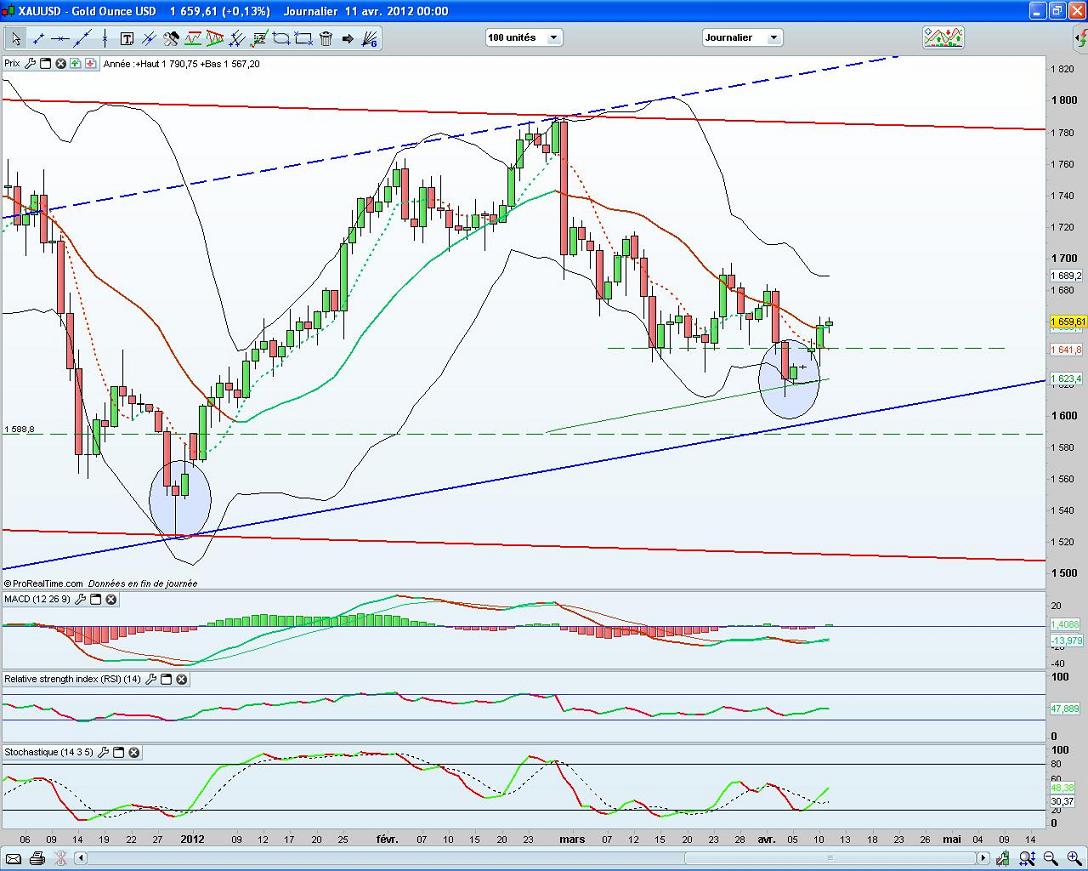The width and height of the screenshot is (1088, 871).
Task: Click green up arrow on Prix panel
Action: pyautogui.click(x=76, y=63)
